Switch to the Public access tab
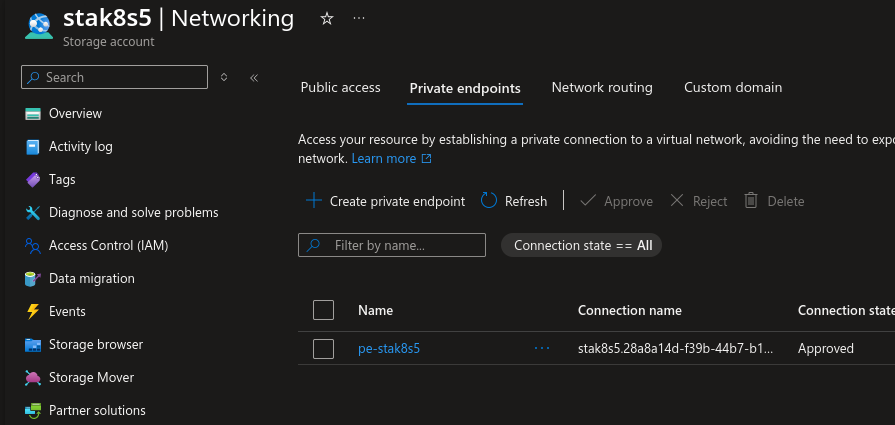This screenshot has height=425, width=895. pos(340,88)
